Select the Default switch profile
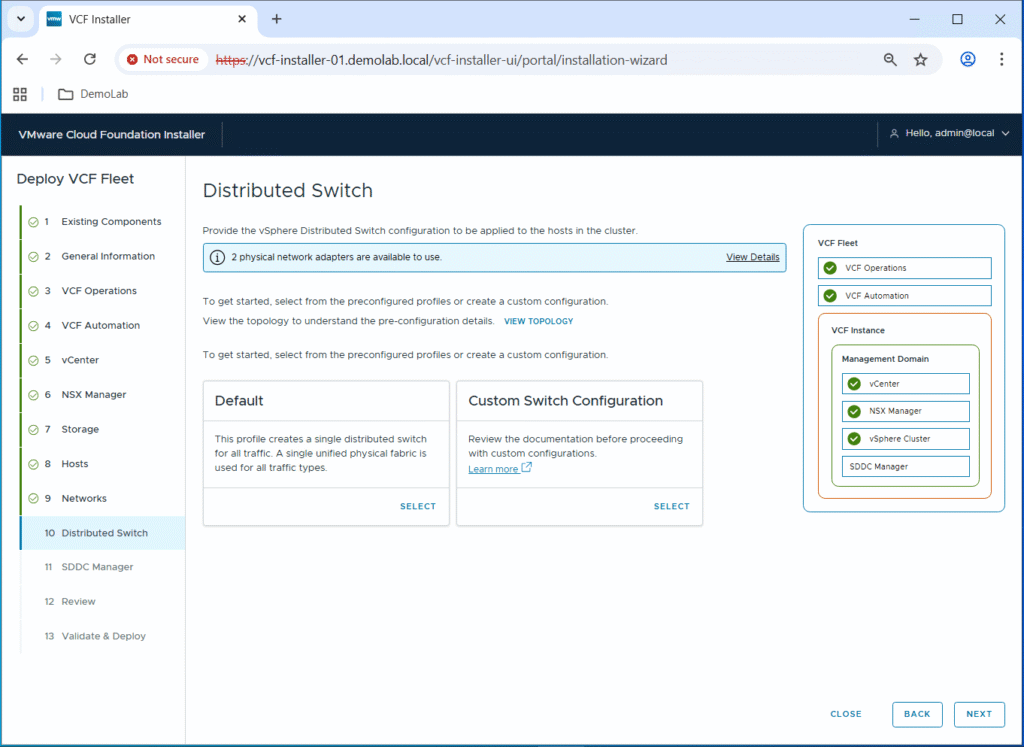 (417, 506)
